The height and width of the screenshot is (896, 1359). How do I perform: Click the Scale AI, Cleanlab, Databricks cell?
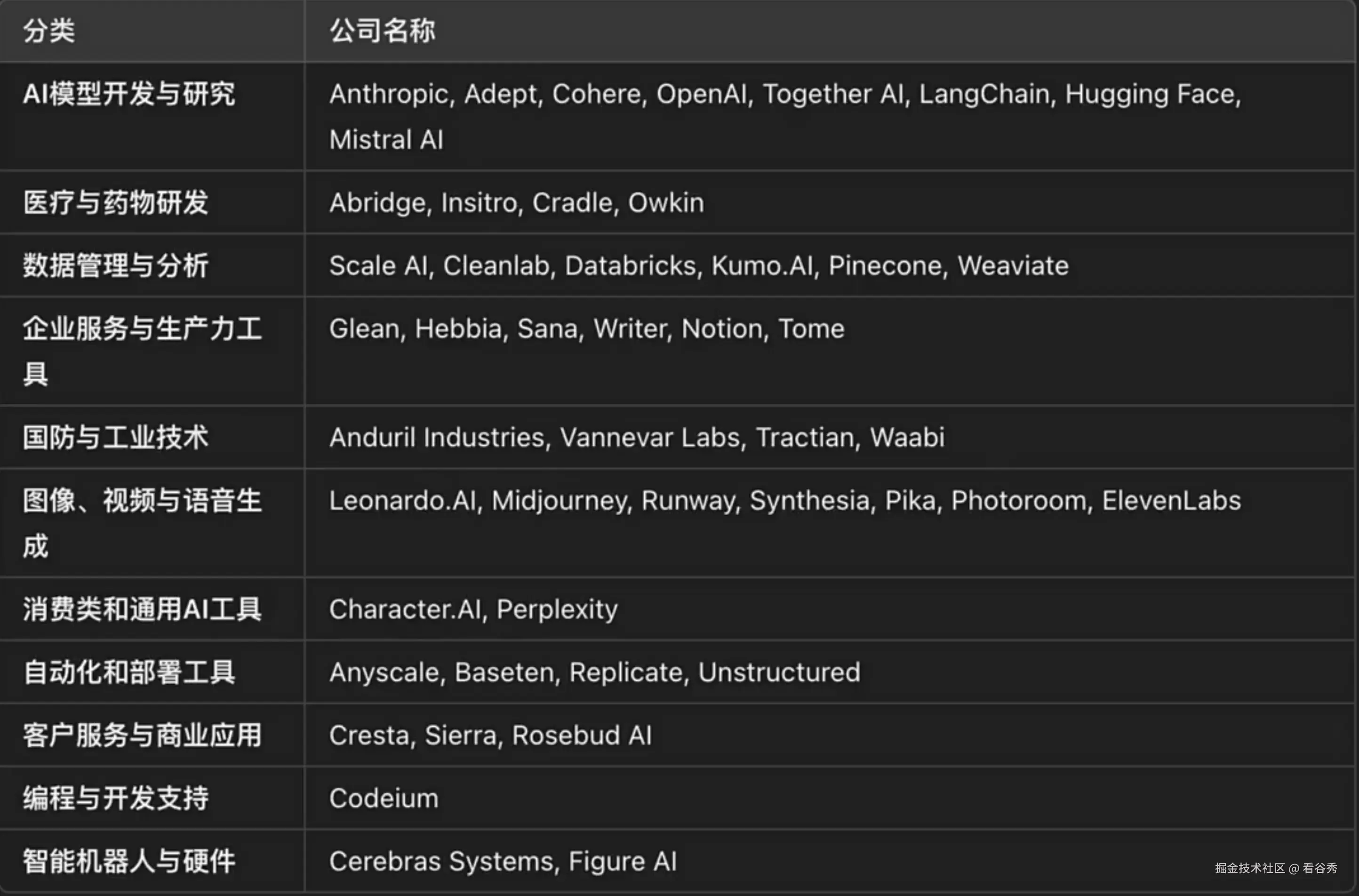point(830,265)
